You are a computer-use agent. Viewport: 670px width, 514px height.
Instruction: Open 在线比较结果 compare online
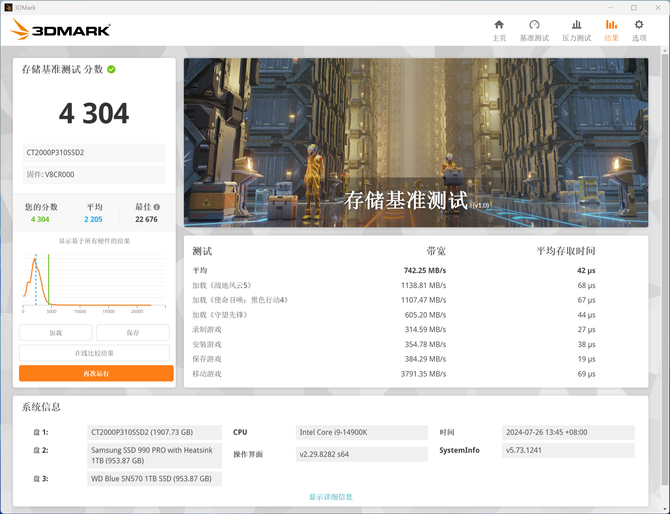coord(94,353)
